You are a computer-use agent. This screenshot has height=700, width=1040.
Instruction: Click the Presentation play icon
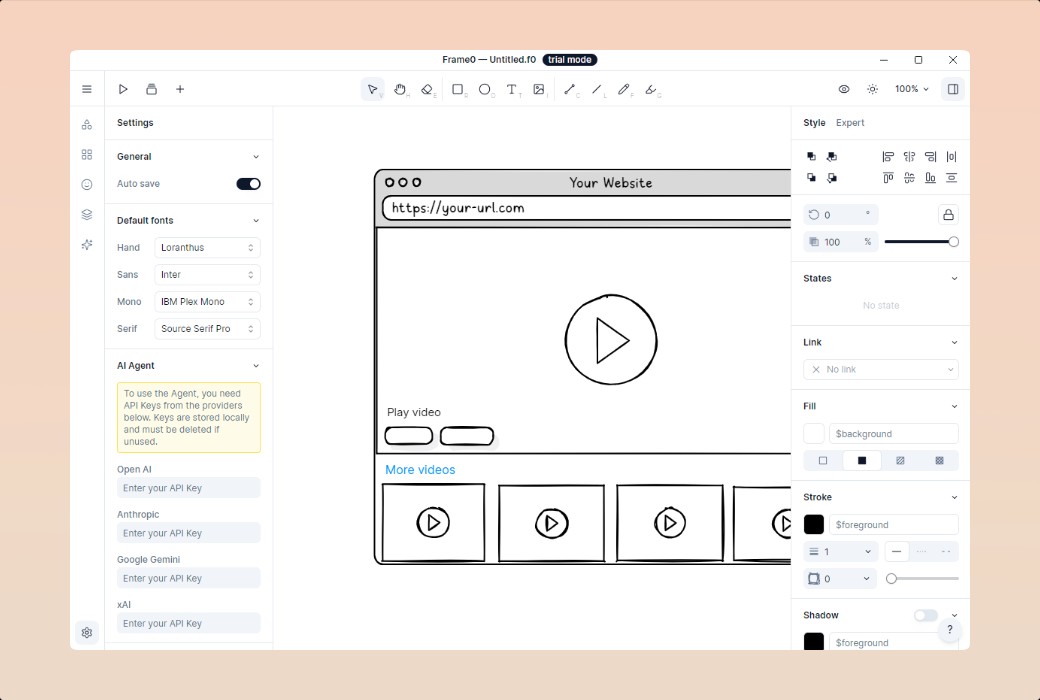[123, 89]
